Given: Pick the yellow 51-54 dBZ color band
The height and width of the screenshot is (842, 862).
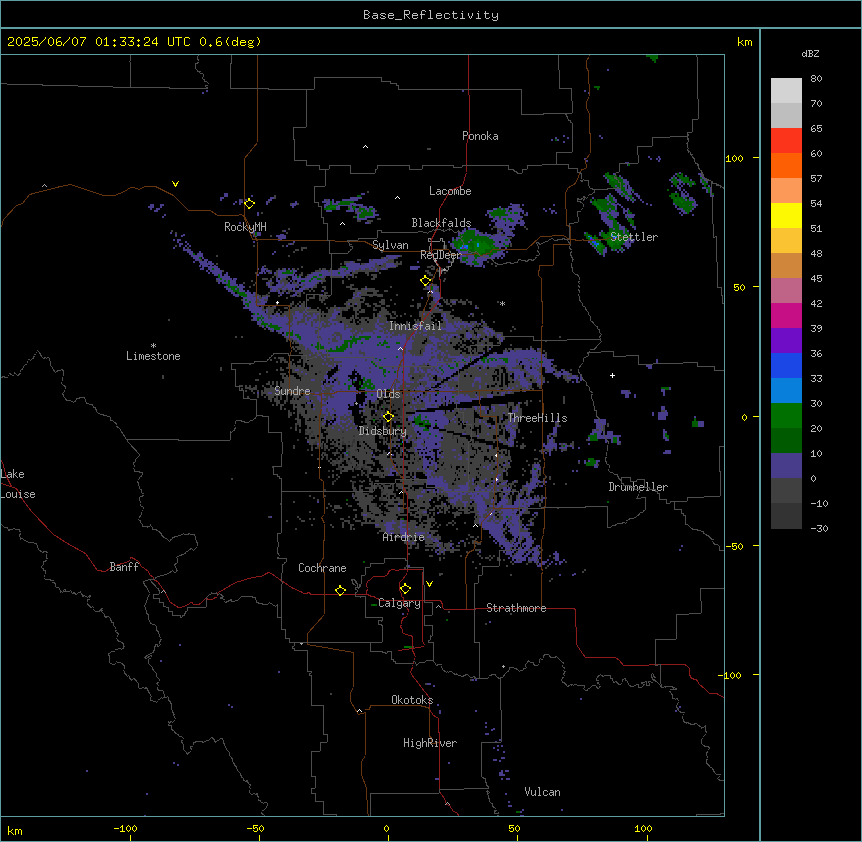Looking at the screenshot, I should (786, 215).
